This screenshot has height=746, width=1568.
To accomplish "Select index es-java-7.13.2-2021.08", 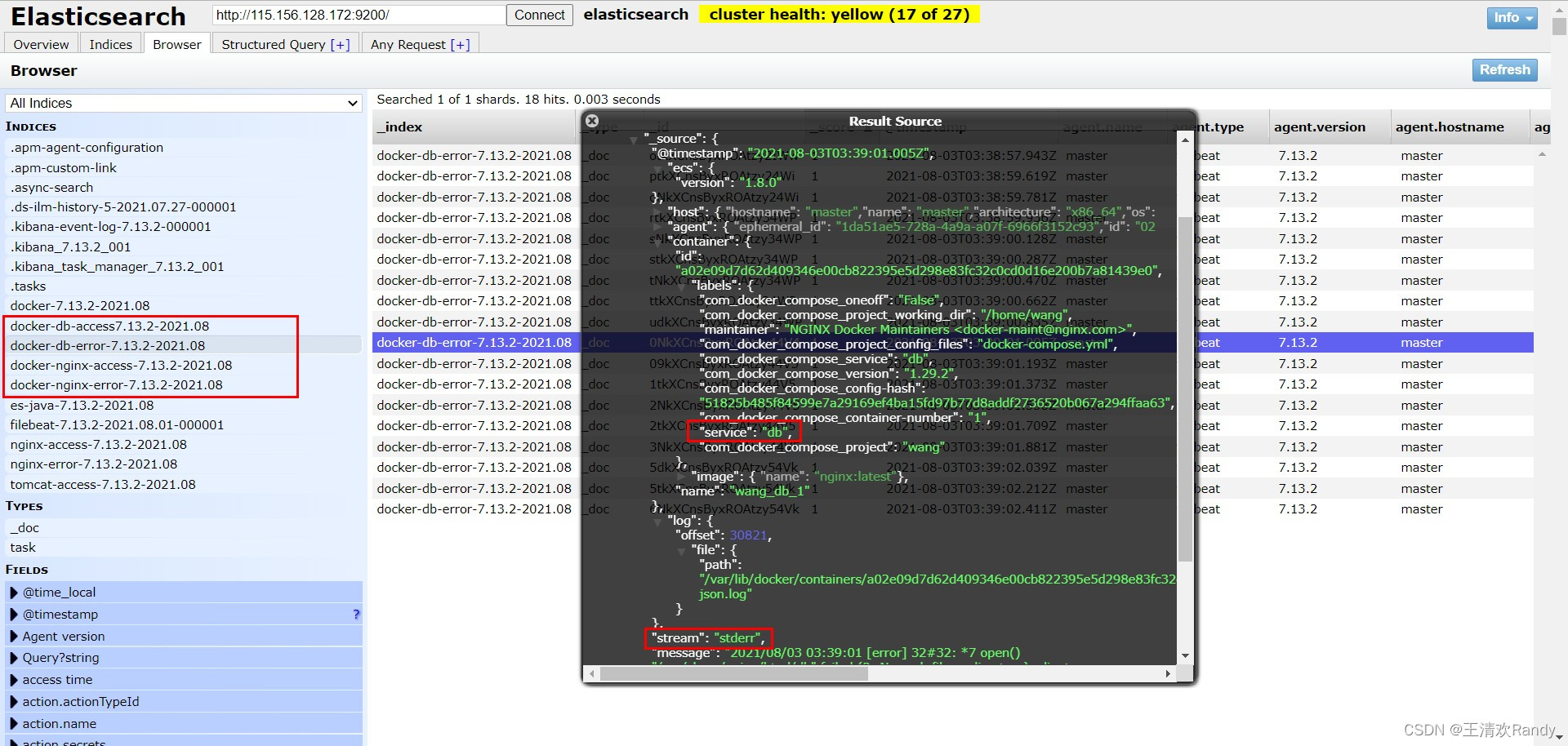I will 184,405.
